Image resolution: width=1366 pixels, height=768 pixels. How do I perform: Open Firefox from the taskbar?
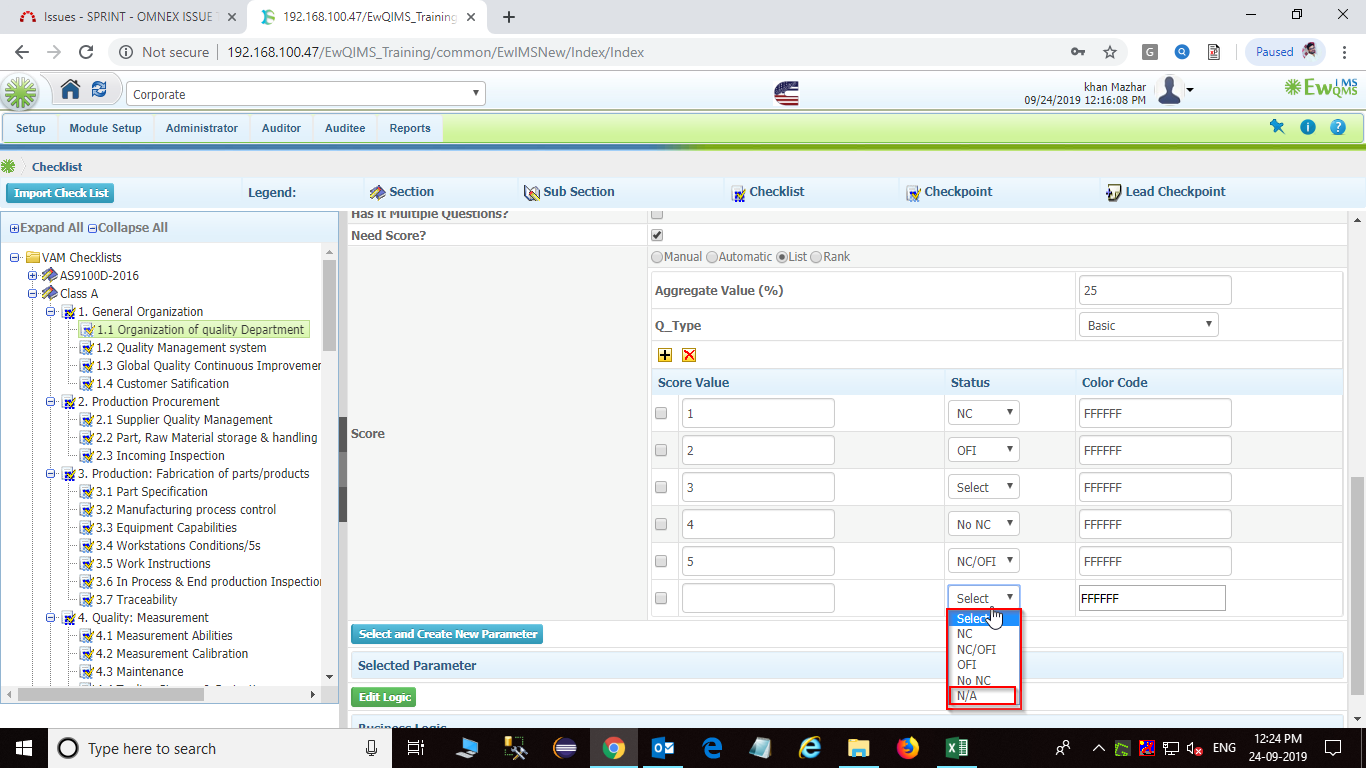(907, 748)
